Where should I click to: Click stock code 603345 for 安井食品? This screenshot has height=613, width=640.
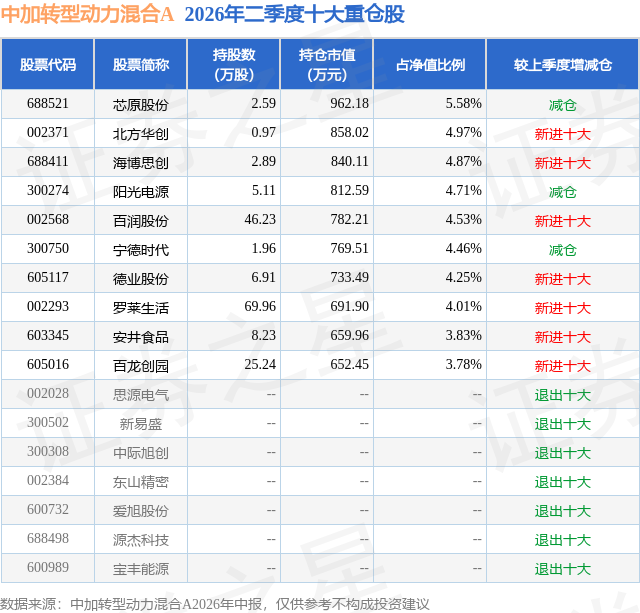[48, 335]
